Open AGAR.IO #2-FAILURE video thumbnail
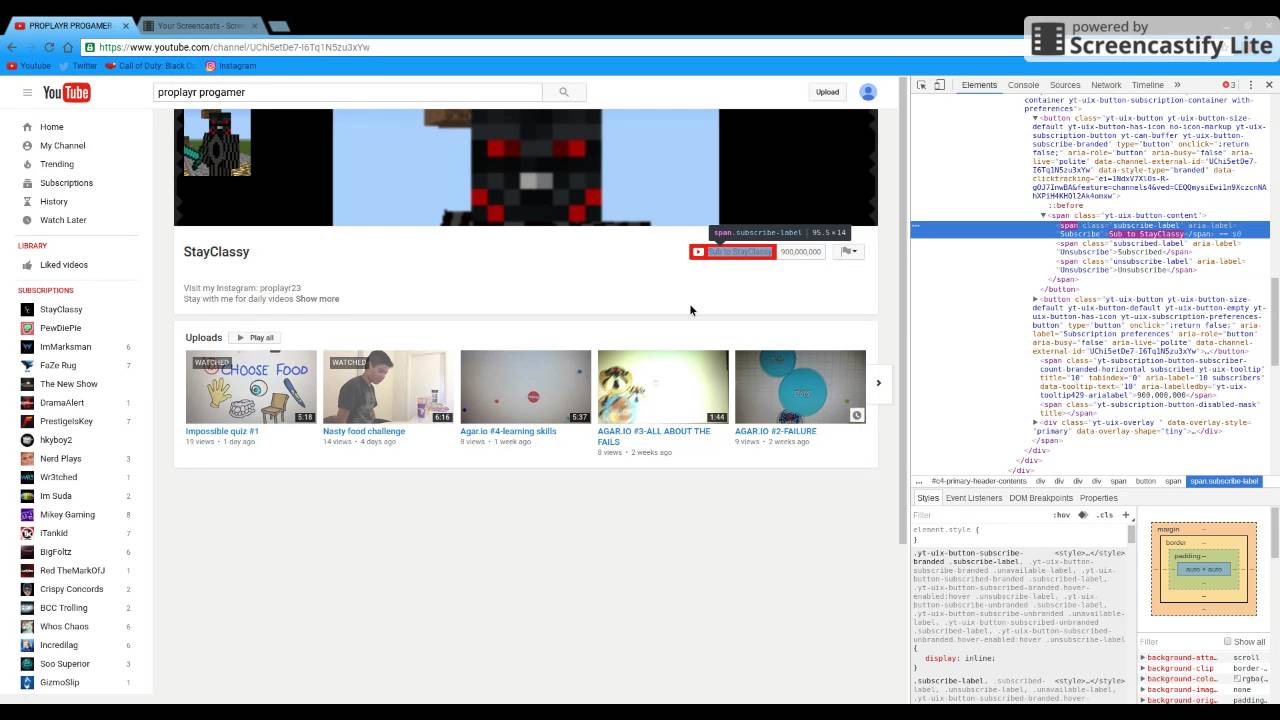 800,386
